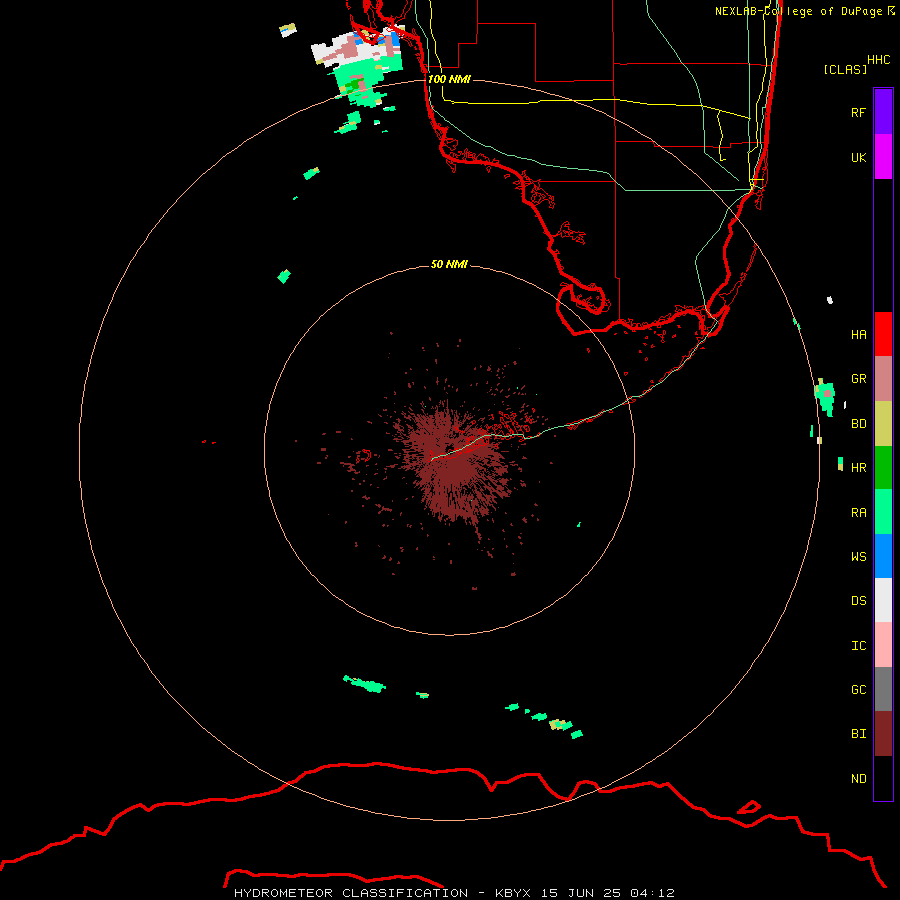Click the [CLAS] legend header
900x900 pixels.
coord(845,69)
